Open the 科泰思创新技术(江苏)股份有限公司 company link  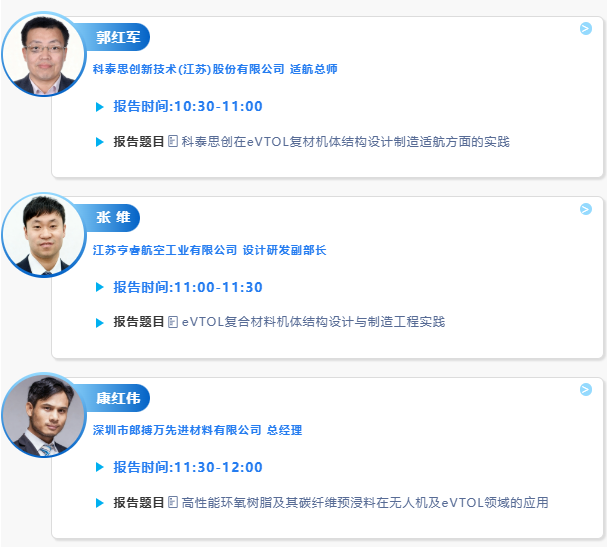pos(188,70)
